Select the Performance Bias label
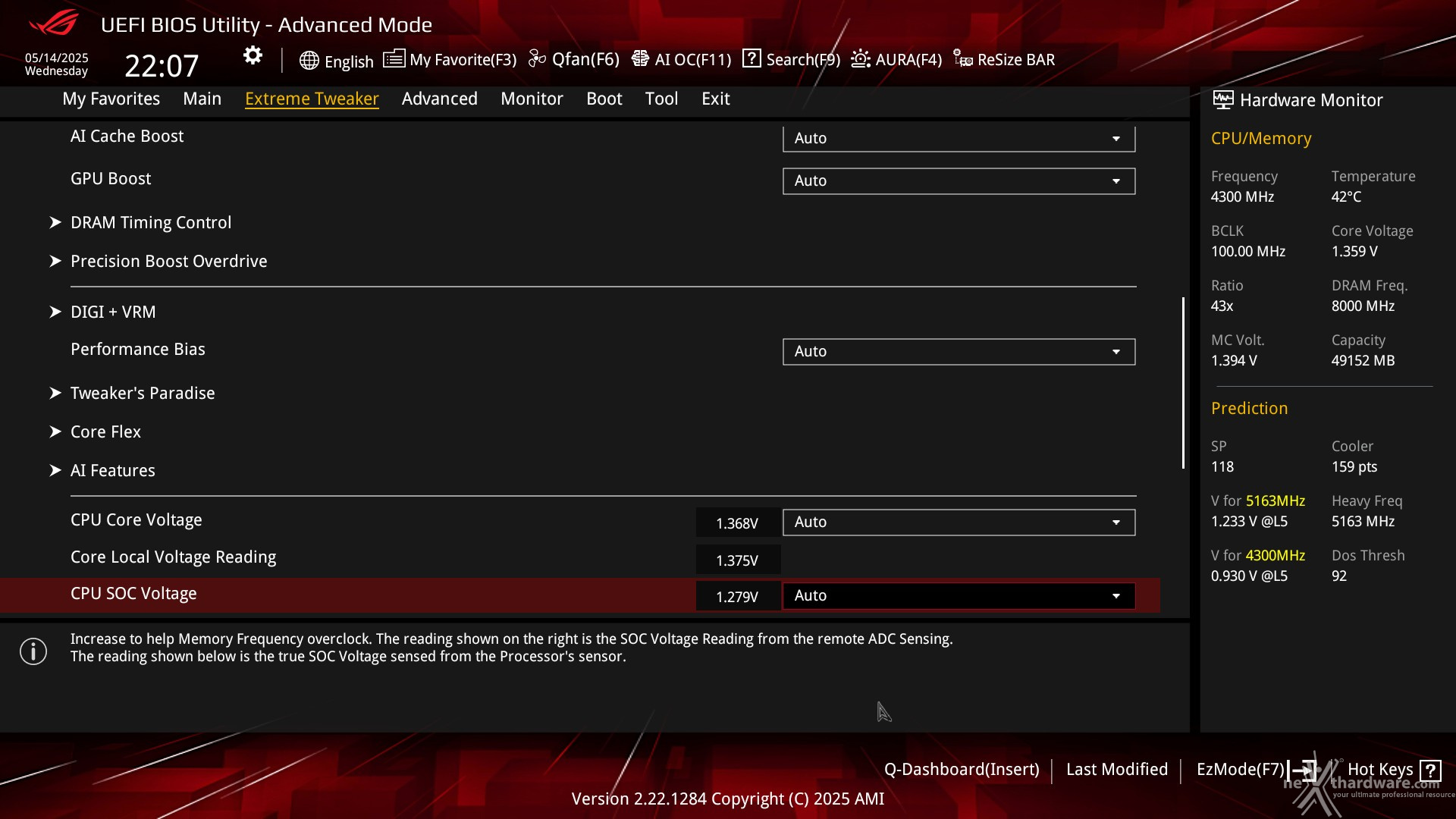This screenshot has width=1456, height=819. point(138,350)
